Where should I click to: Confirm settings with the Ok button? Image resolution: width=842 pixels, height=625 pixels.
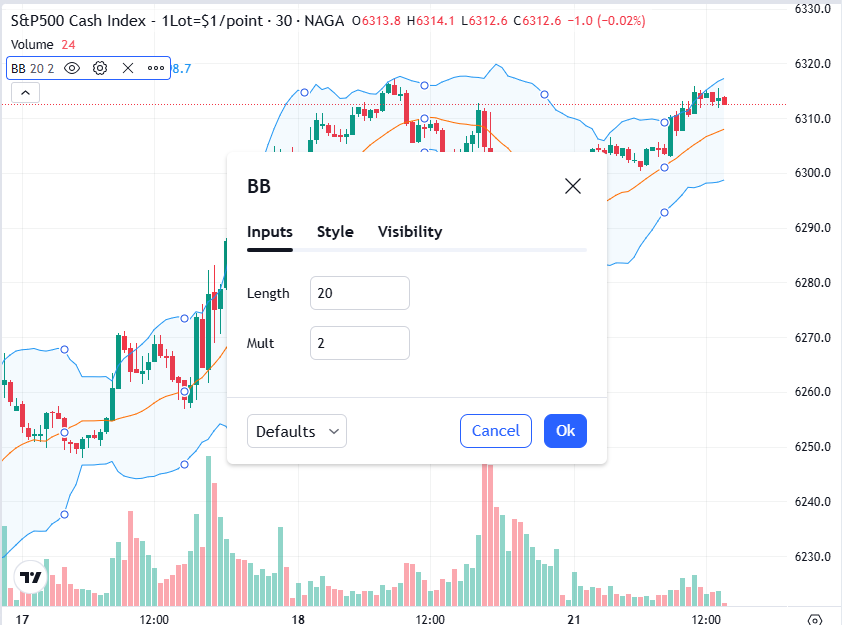coord(565,431)
